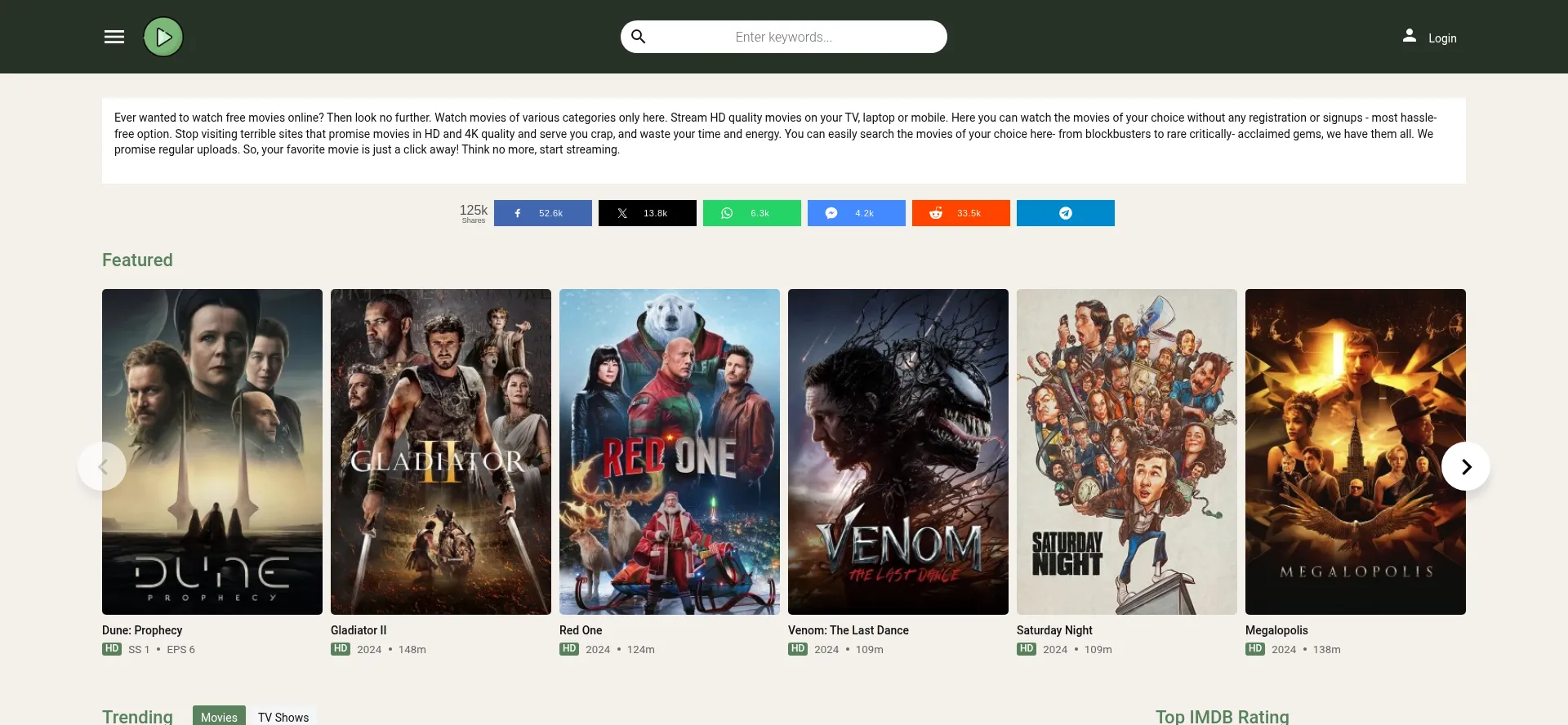Click HD badge under Red One

pos(569,649)
